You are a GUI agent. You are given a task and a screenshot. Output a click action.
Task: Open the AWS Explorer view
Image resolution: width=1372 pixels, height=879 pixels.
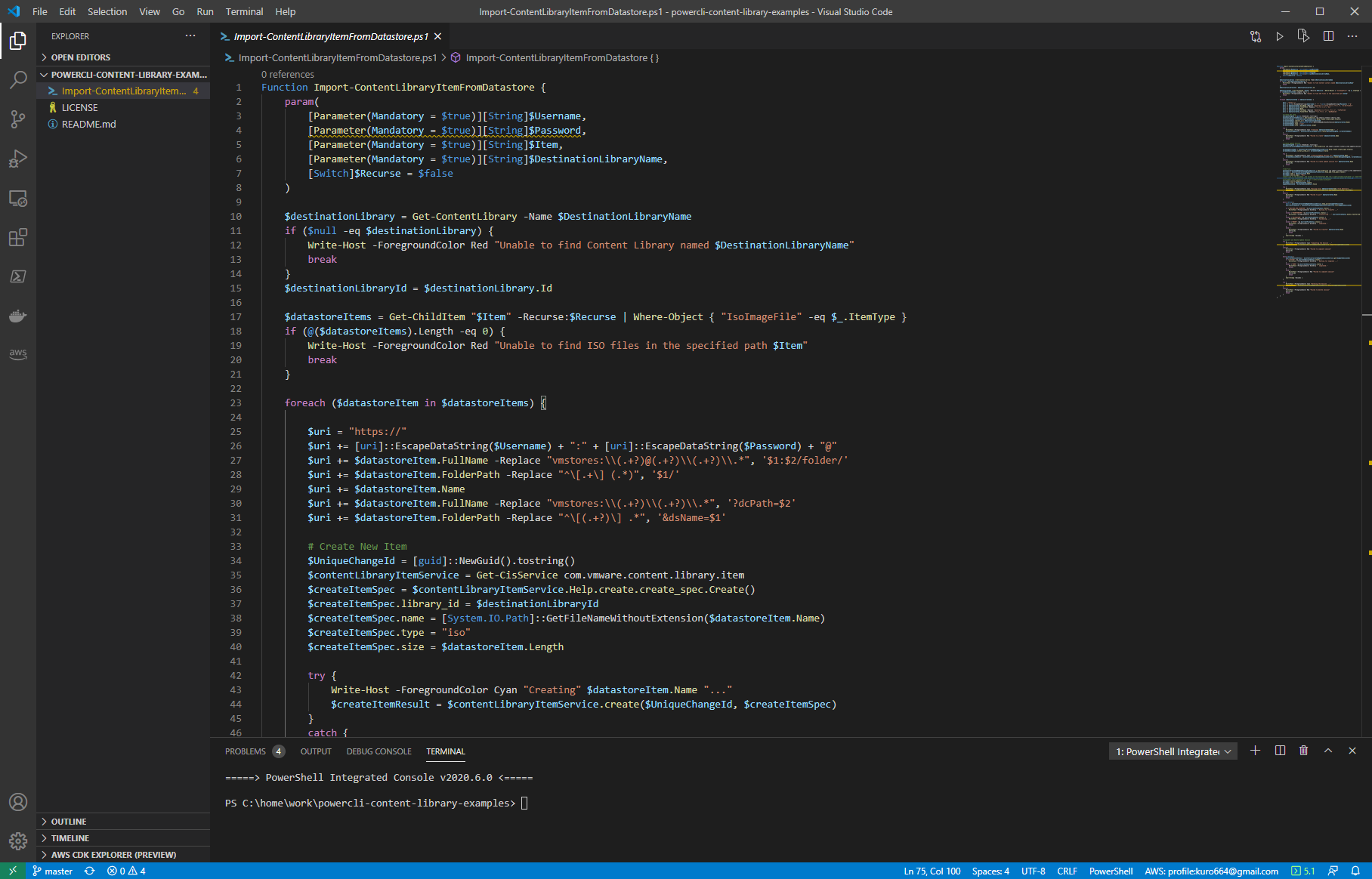18,354
